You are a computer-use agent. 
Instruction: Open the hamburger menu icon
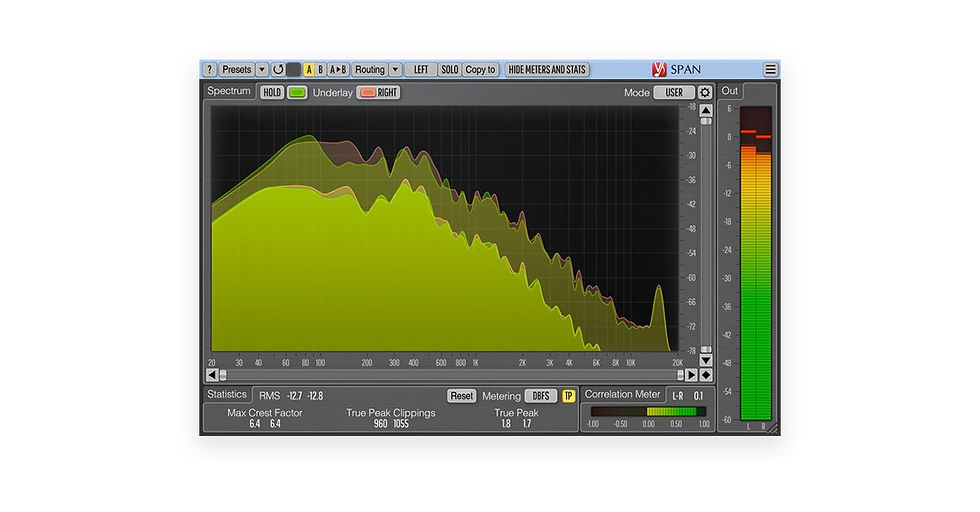click(770, 69)
